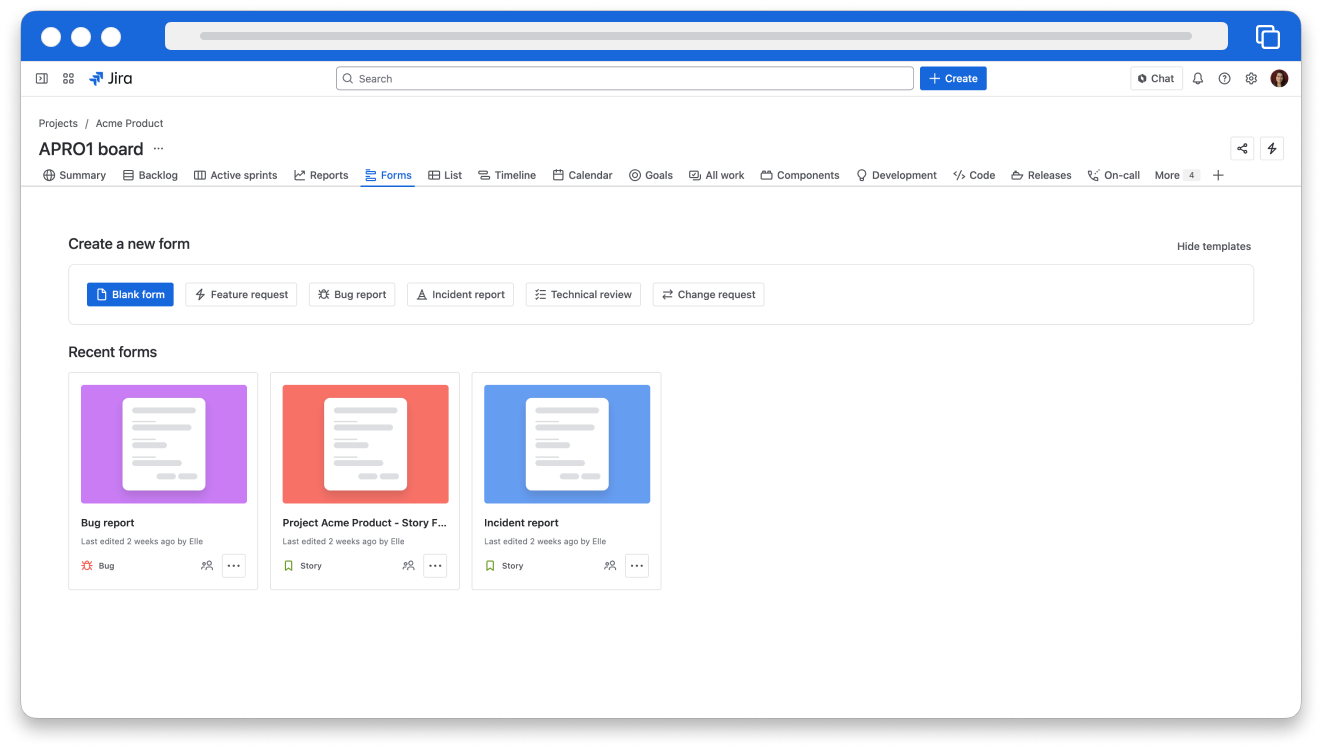The width and height of the screenshot is (1322, 749).
Task: Click the Blank form button
Action: point(130,294)
